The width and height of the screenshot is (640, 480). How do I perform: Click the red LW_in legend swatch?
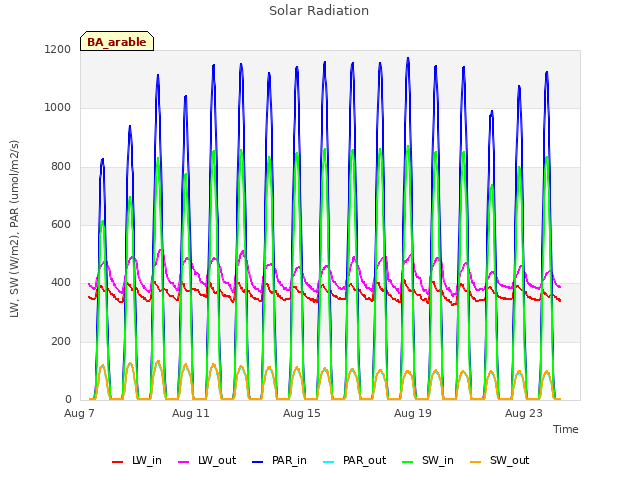pos(118,462)
